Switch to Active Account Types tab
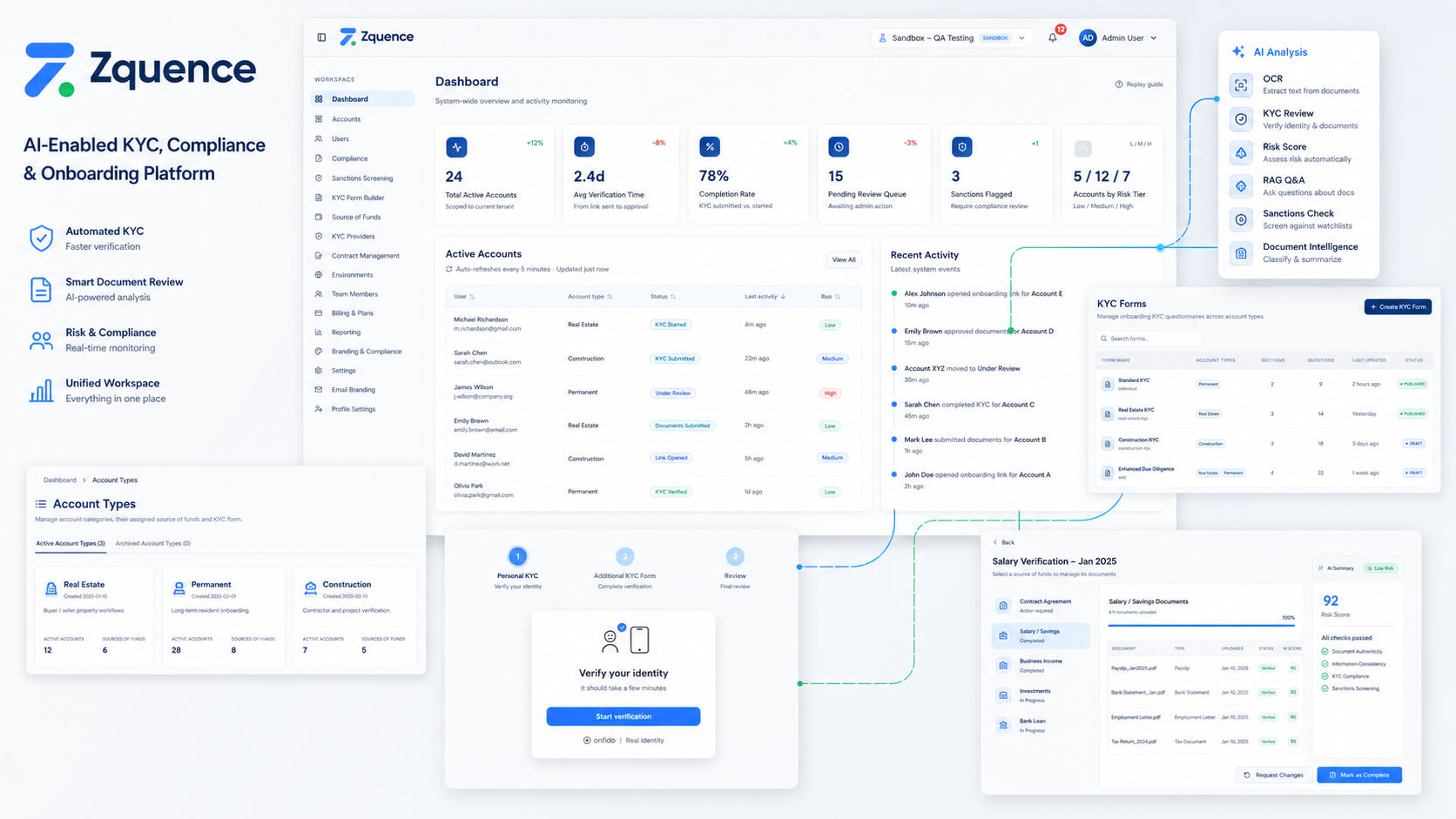1456x819 pixels. tap(71, 543)
